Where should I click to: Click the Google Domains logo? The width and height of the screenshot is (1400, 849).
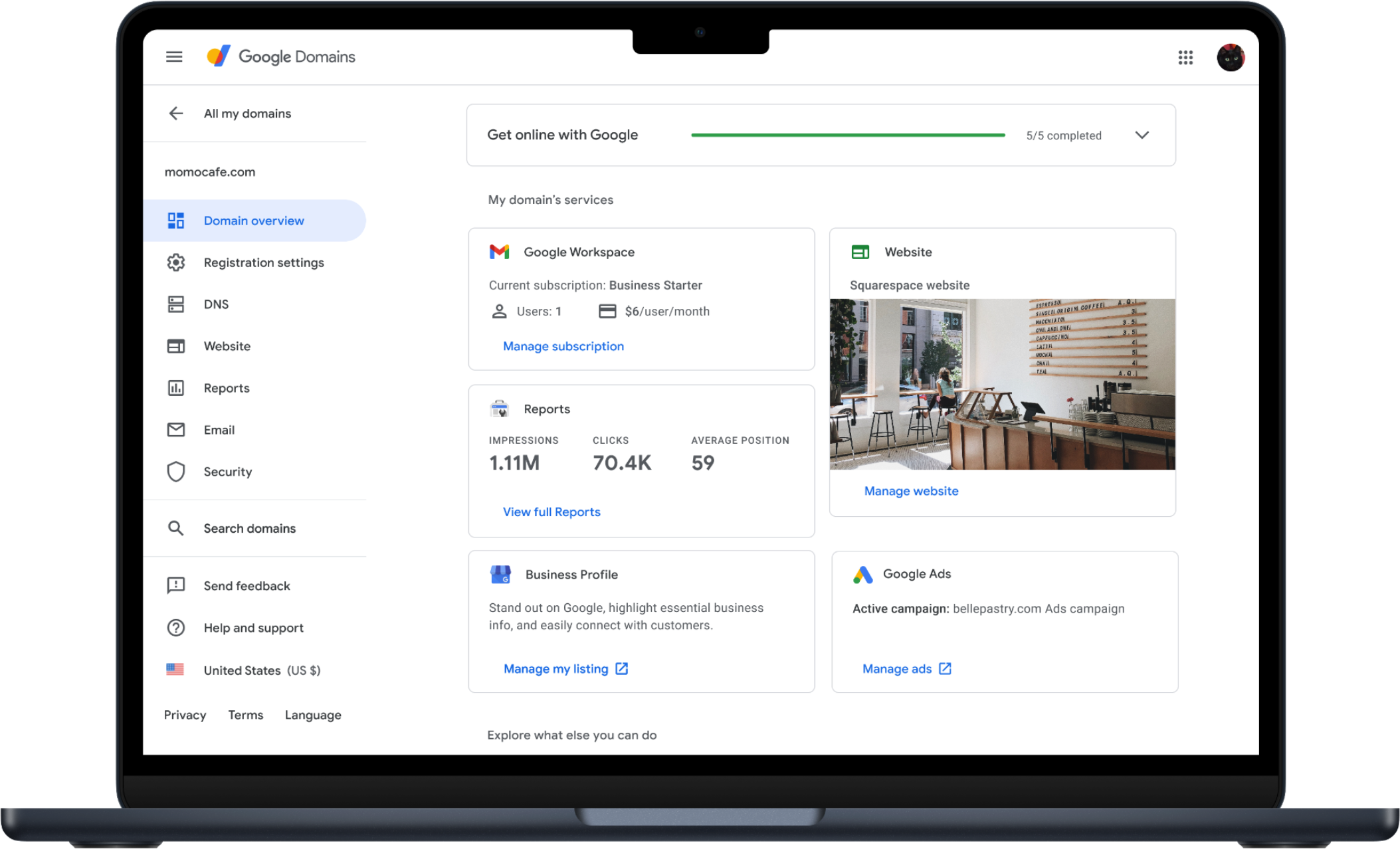point(280,56)
